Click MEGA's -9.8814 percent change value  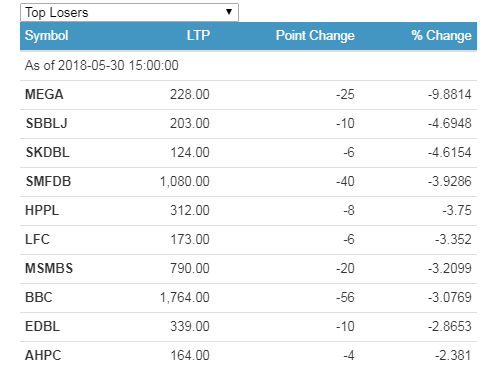coord(450,94)
